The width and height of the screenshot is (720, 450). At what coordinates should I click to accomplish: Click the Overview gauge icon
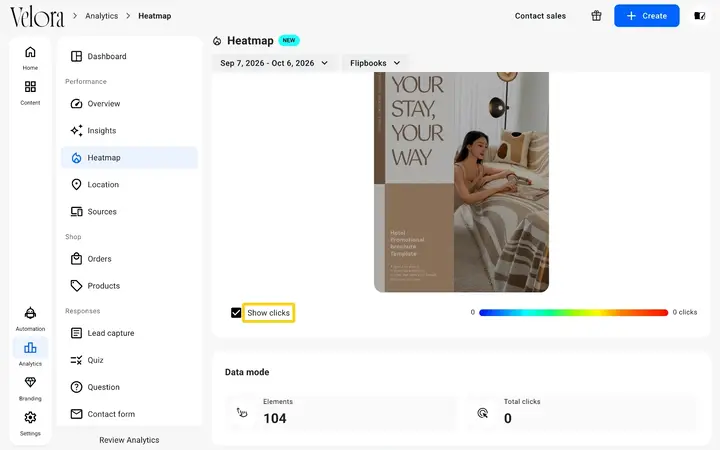point(76,104)
